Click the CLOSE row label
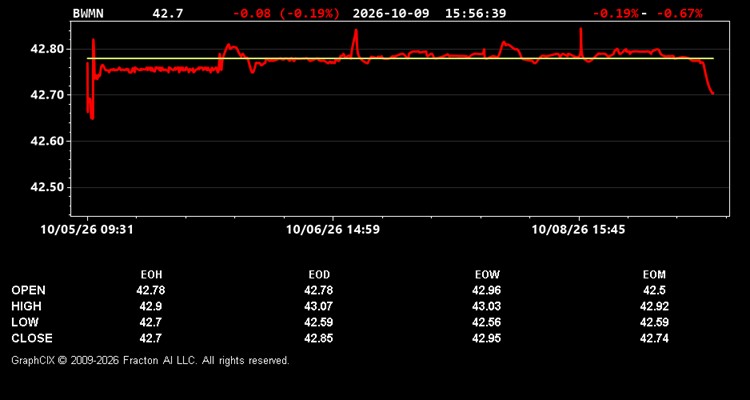The image size is (750, 400). [32, 338]
